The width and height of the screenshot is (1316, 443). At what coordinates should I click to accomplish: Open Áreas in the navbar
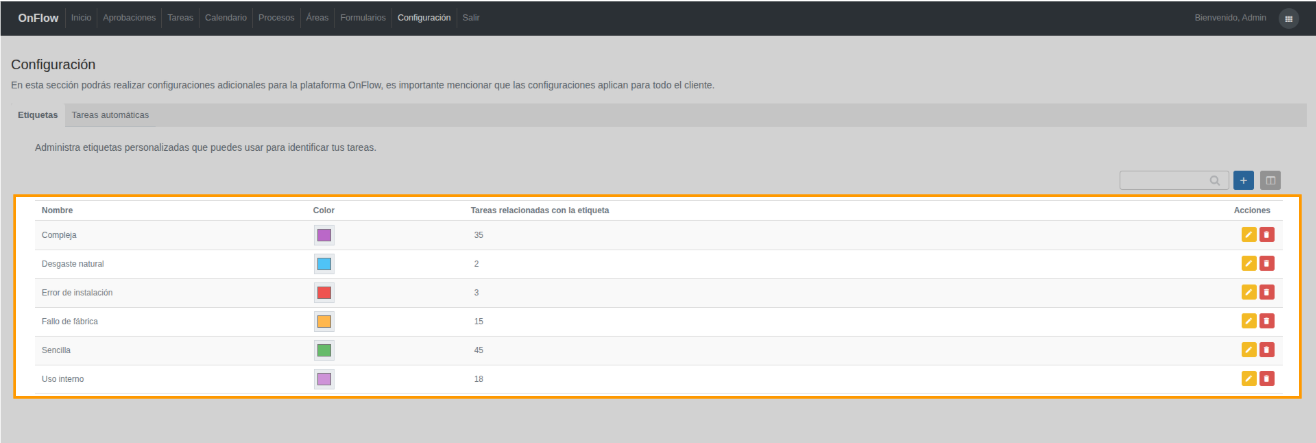317,18
